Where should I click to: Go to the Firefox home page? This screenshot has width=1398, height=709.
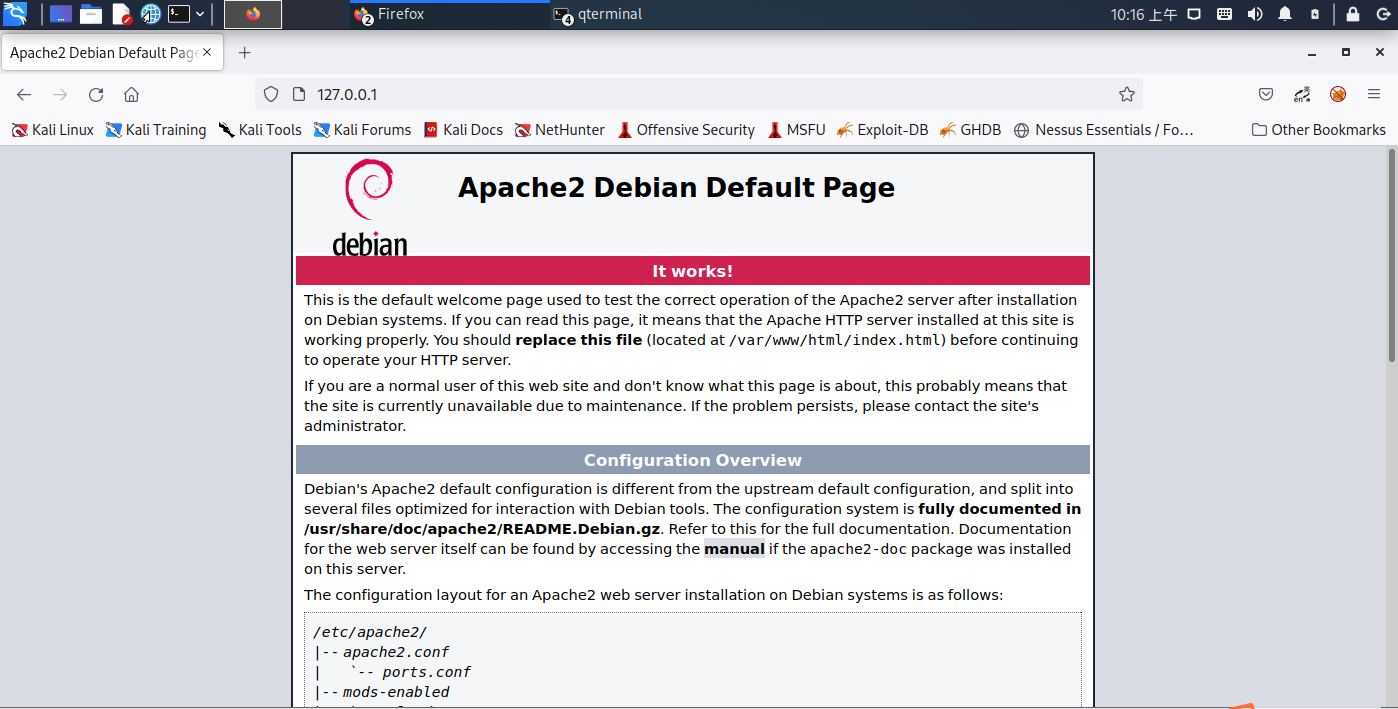[x=131, y=94]
